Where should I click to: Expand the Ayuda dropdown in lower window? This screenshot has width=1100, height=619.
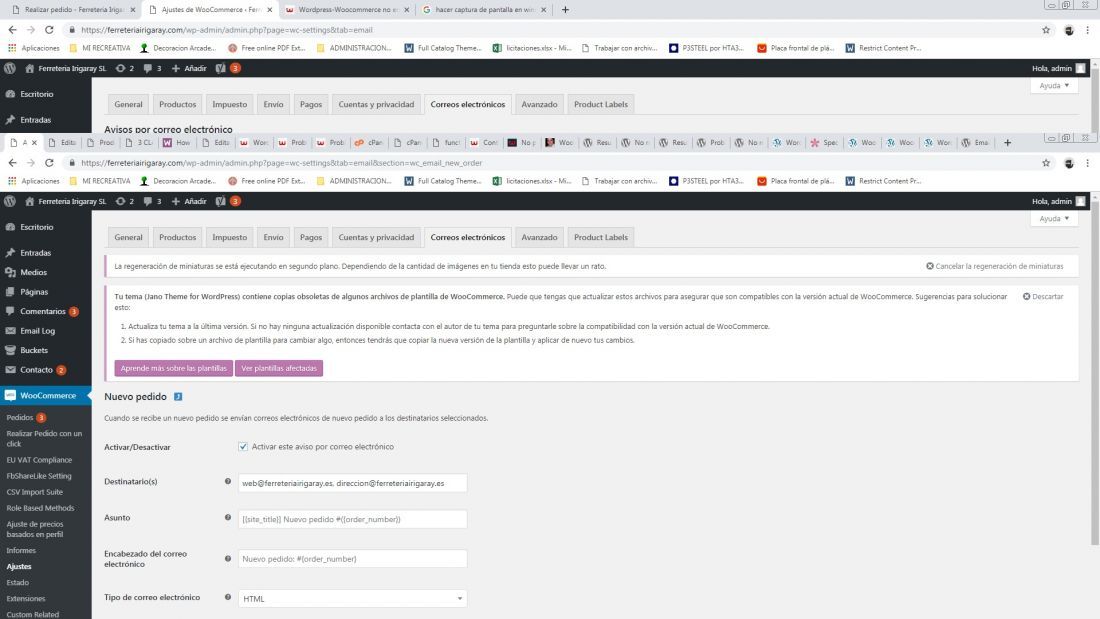pyautogui.click(x=1054, y=218)
